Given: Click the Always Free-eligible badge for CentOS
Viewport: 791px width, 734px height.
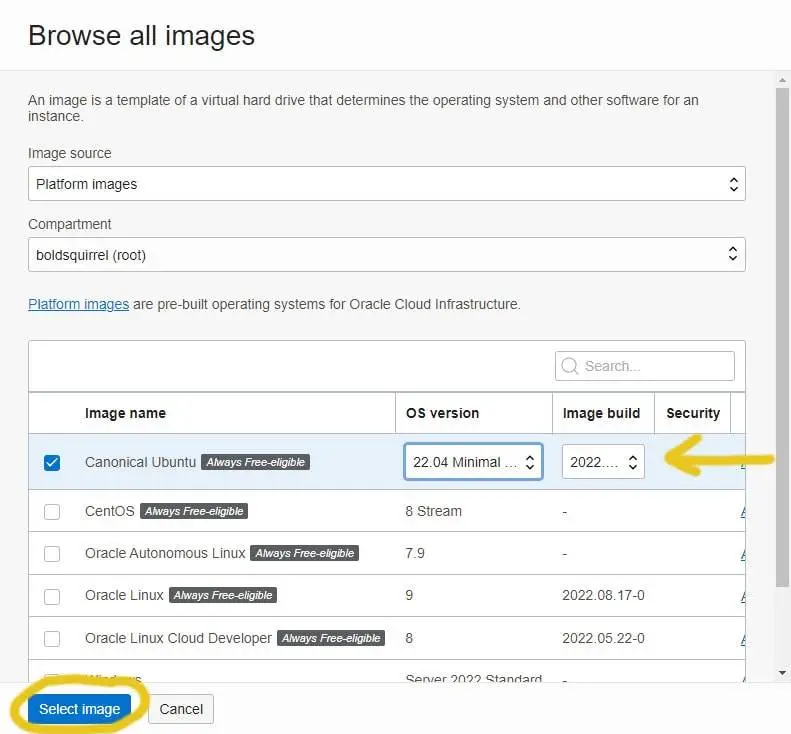Looking at the screenshot, I should tap(194, 511).
